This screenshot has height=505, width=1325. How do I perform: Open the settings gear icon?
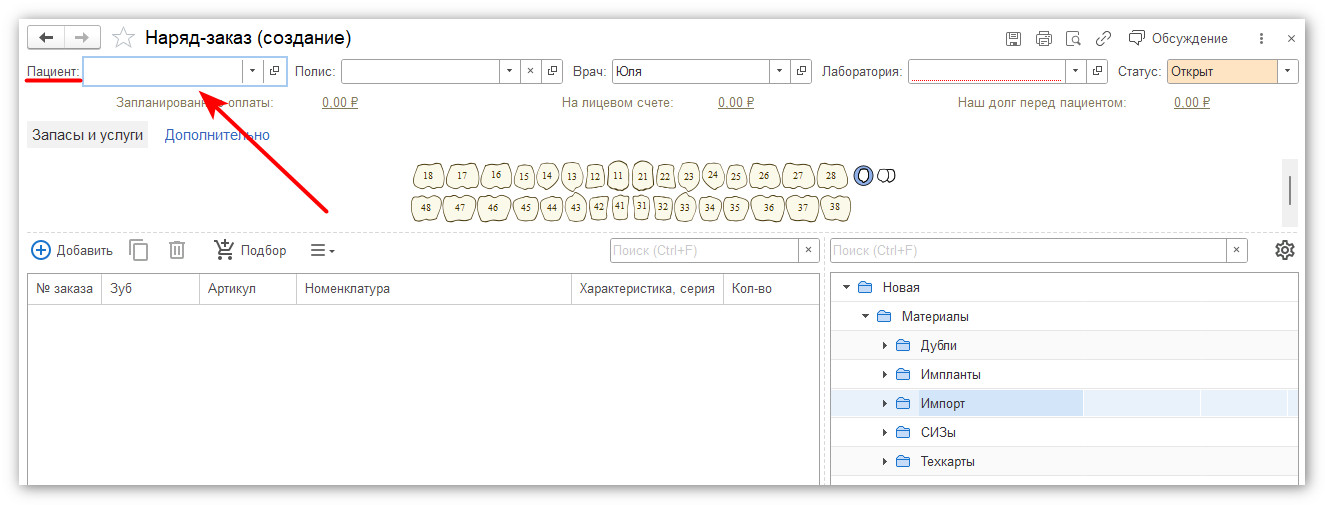pyautogui.click(x=1285, y=250)
